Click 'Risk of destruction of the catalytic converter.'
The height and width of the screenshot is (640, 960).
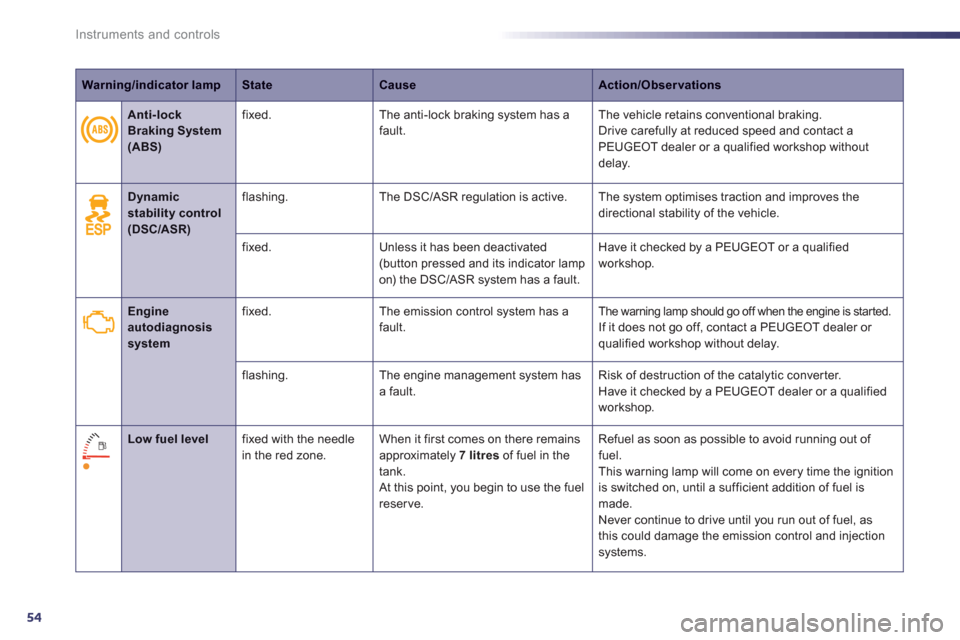click(719, 375)
